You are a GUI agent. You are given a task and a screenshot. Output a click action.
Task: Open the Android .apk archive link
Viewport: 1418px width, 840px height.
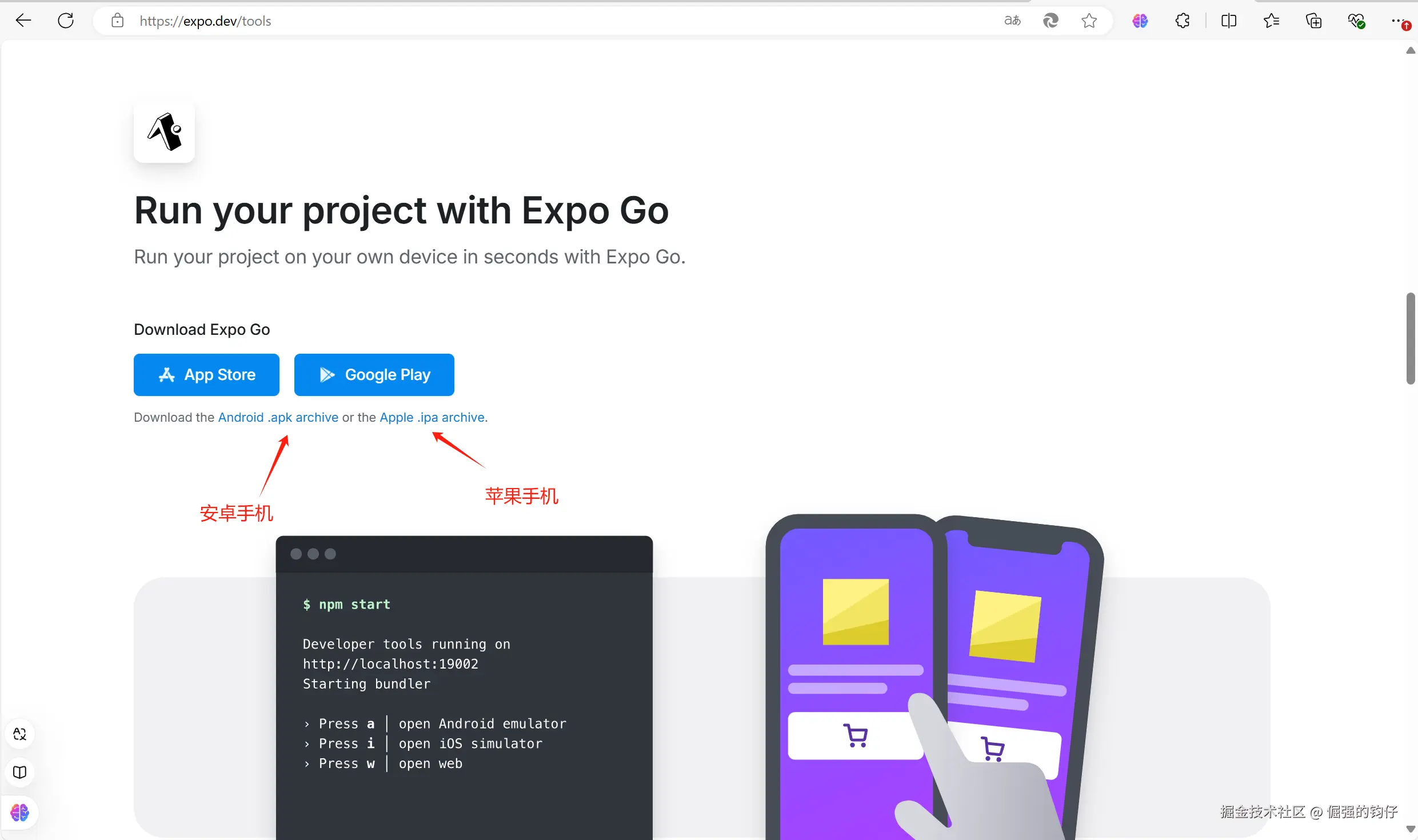(278, 418)
